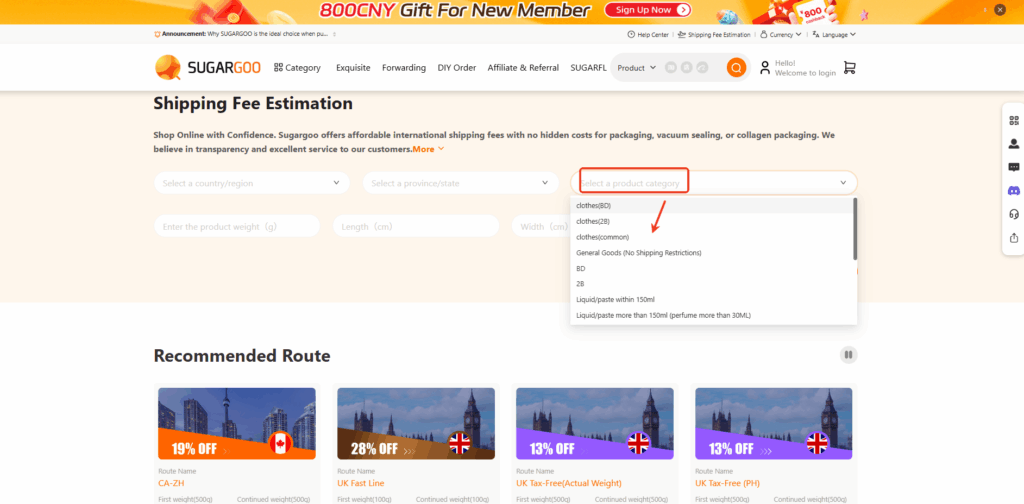
Task: Click the share icon in side panel
Action: pyautogui.click(x=1014, y=238)
